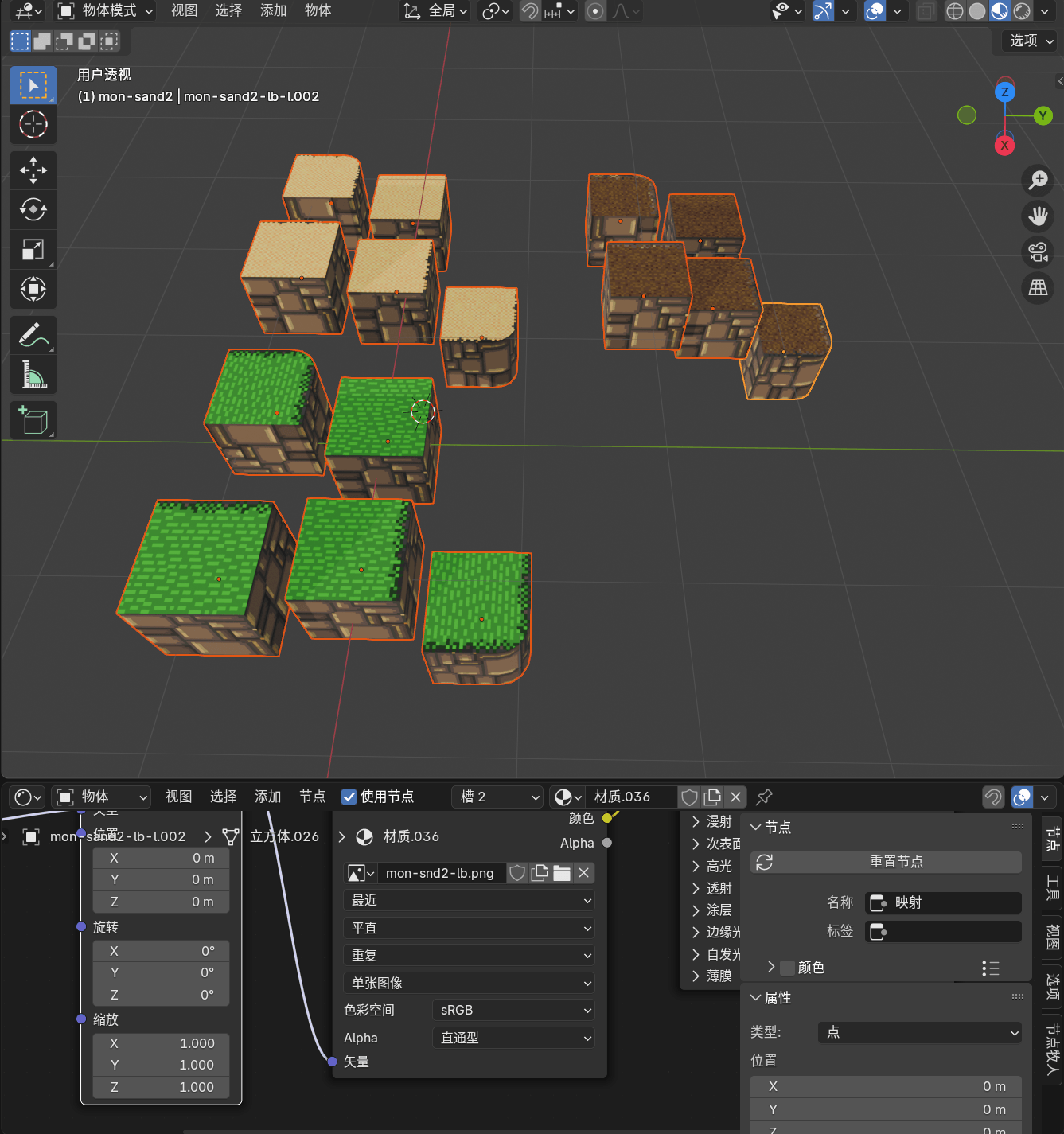Select the extend selection mode icon

(42, 41)
